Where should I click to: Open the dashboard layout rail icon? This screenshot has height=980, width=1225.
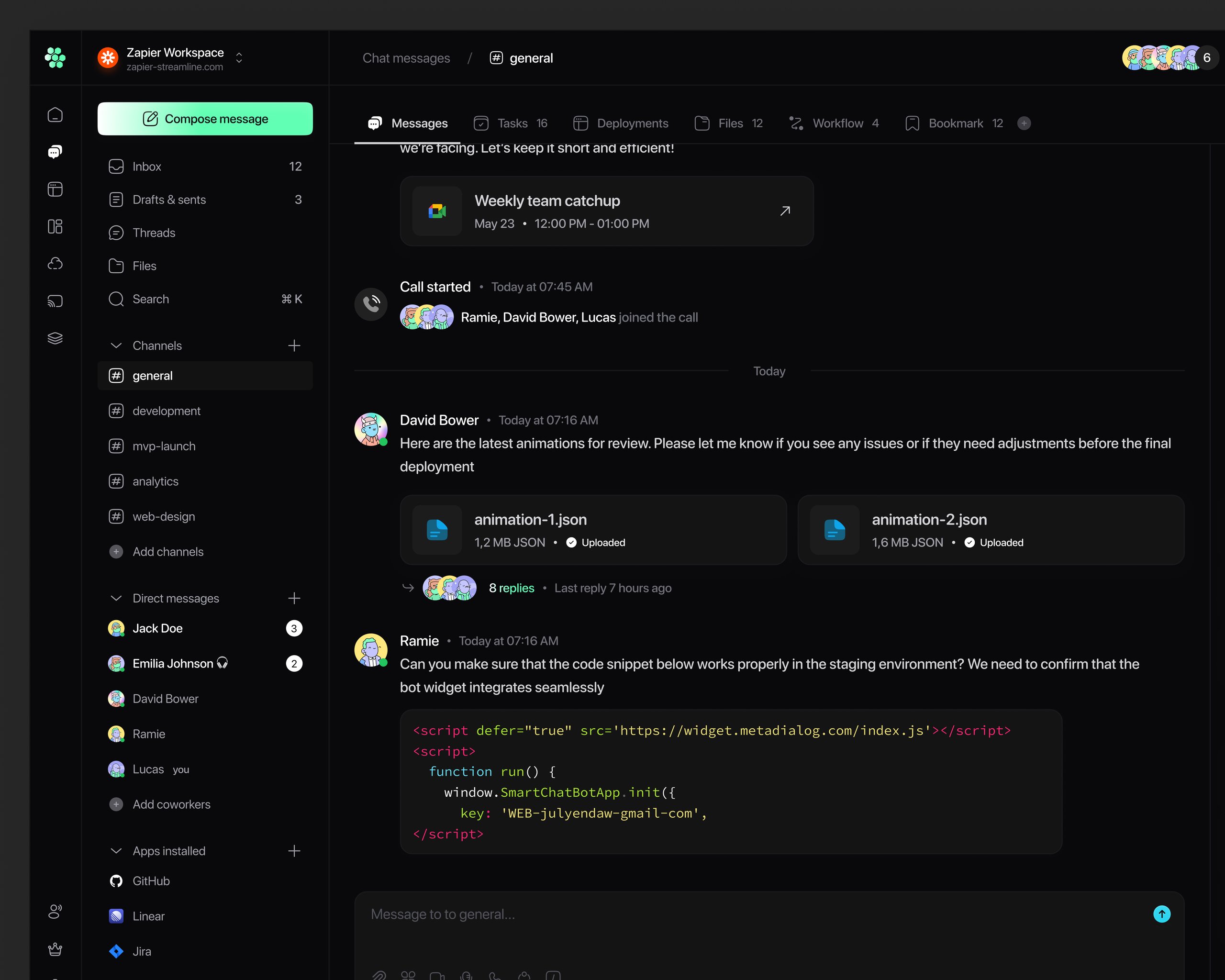(x=55, y=226)
